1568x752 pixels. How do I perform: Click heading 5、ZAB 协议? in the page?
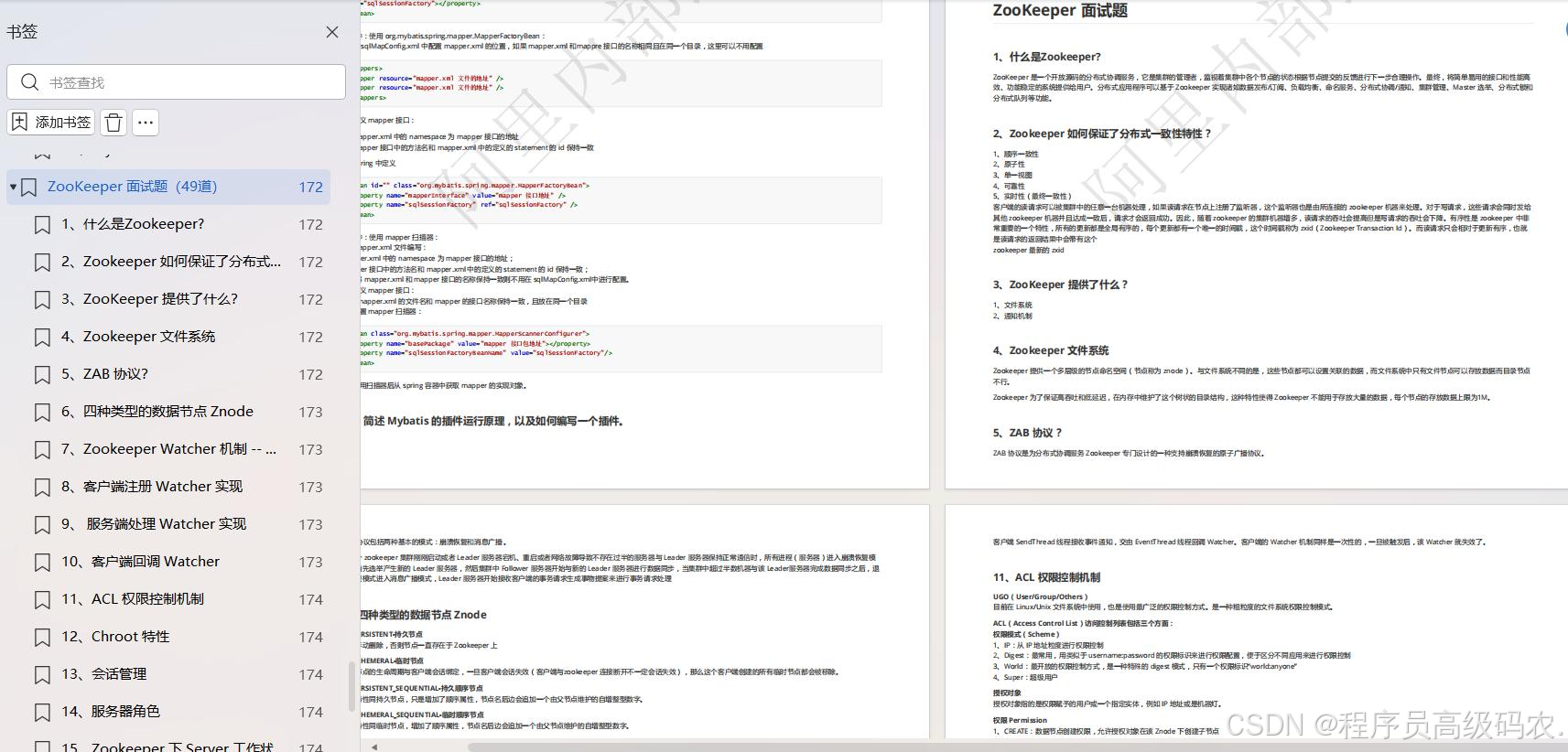click(x=1027, y=433)
